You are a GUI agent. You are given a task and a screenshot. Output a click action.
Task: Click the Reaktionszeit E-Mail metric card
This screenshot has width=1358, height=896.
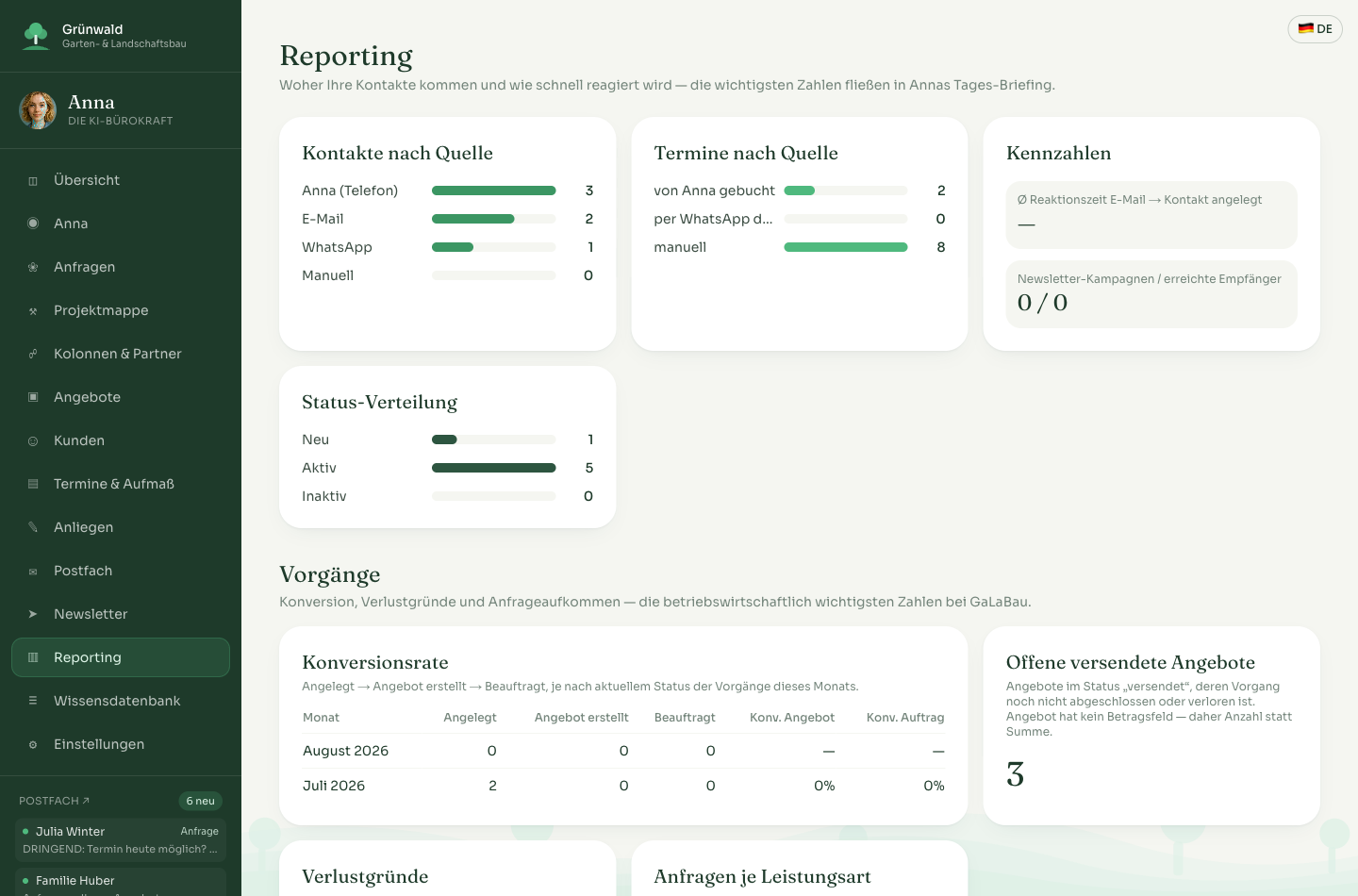click(1151, 215)
